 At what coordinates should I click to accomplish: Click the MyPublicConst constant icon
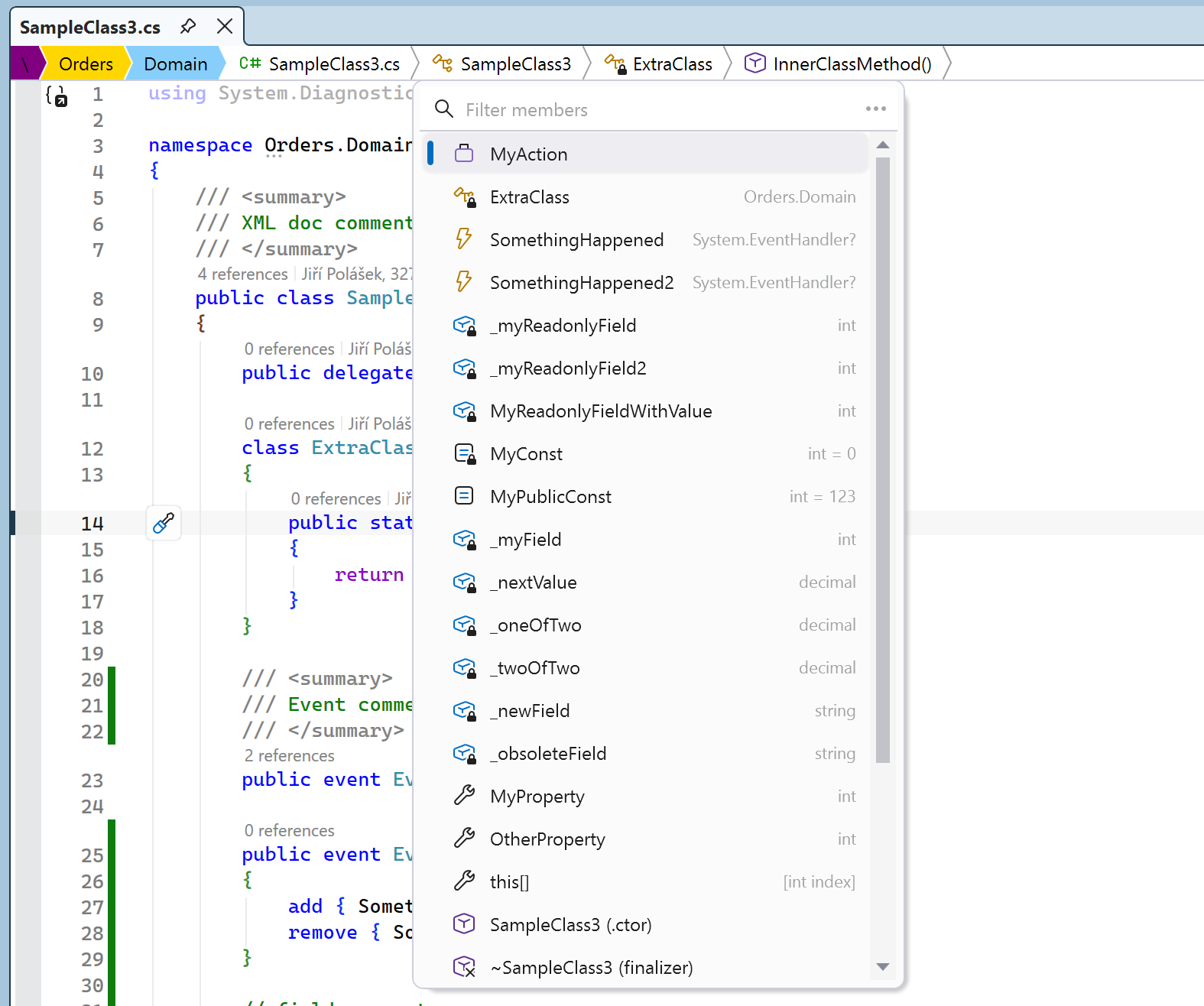coord(464,496)
